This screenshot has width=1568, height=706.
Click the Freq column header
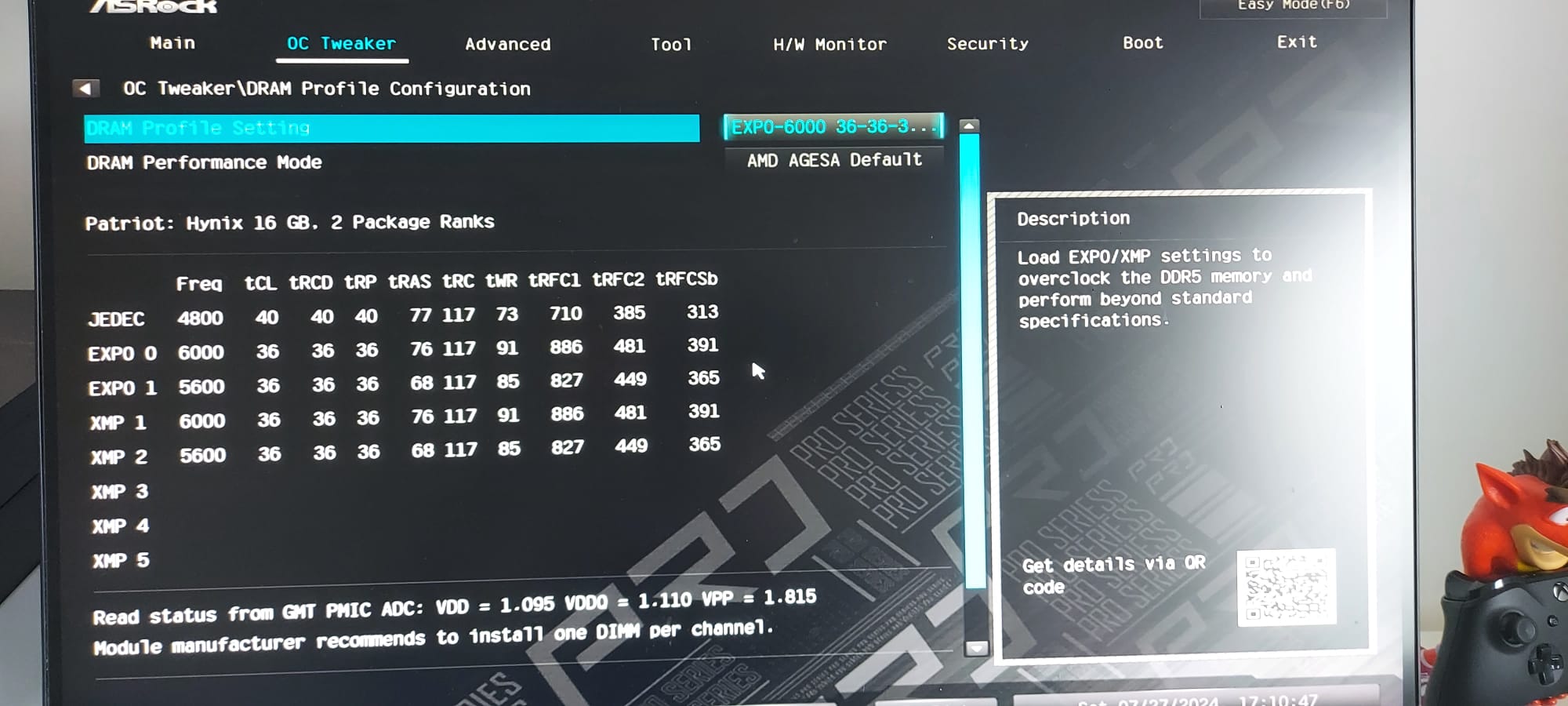point(199,284)
